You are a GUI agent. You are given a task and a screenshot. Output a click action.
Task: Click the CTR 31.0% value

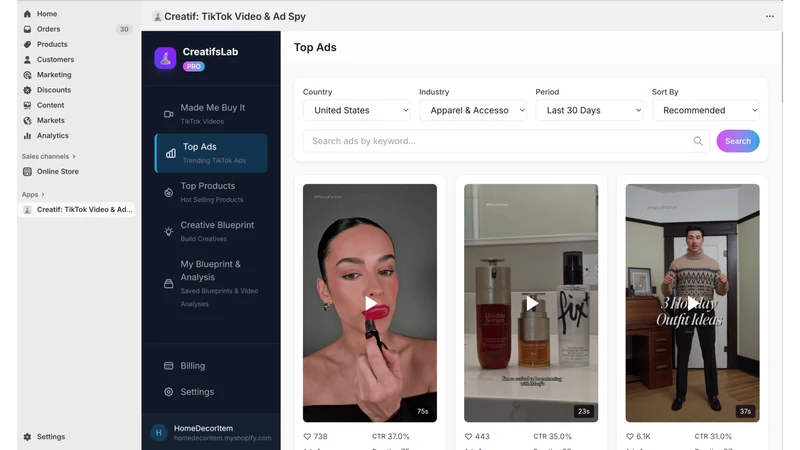[x=713, y=436]
